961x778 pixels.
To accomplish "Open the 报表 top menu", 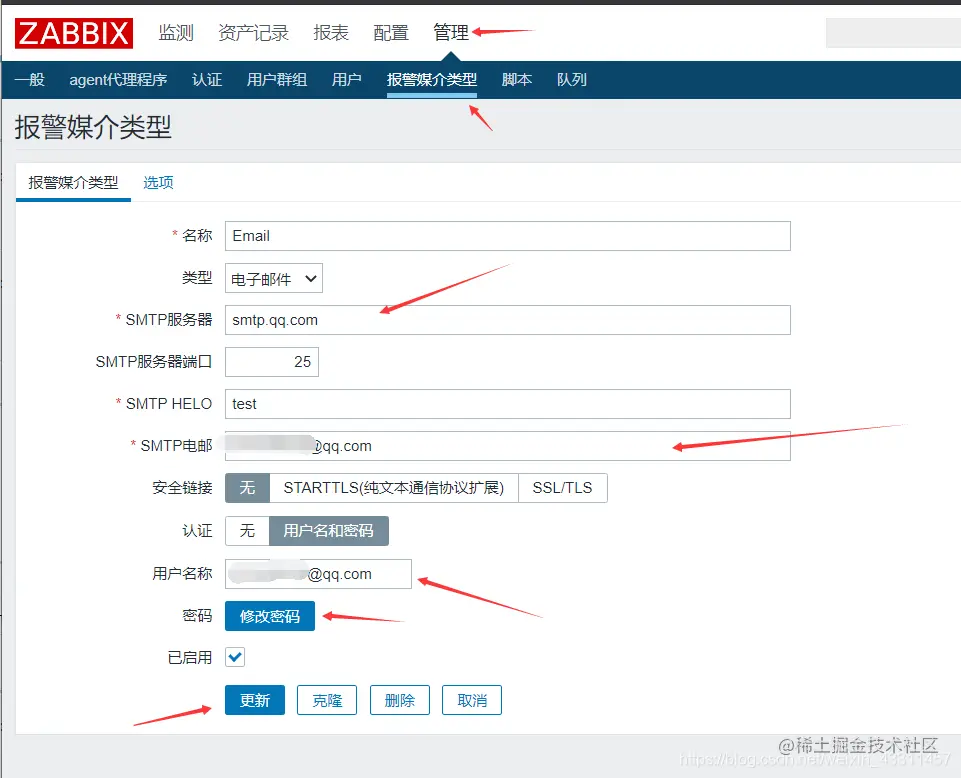I will click(331, 32).
